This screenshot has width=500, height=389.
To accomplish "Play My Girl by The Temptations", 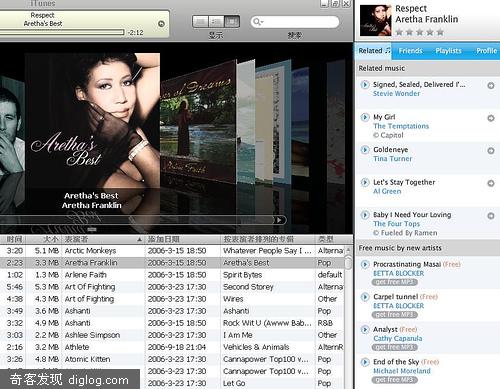I will click(365, 117).
